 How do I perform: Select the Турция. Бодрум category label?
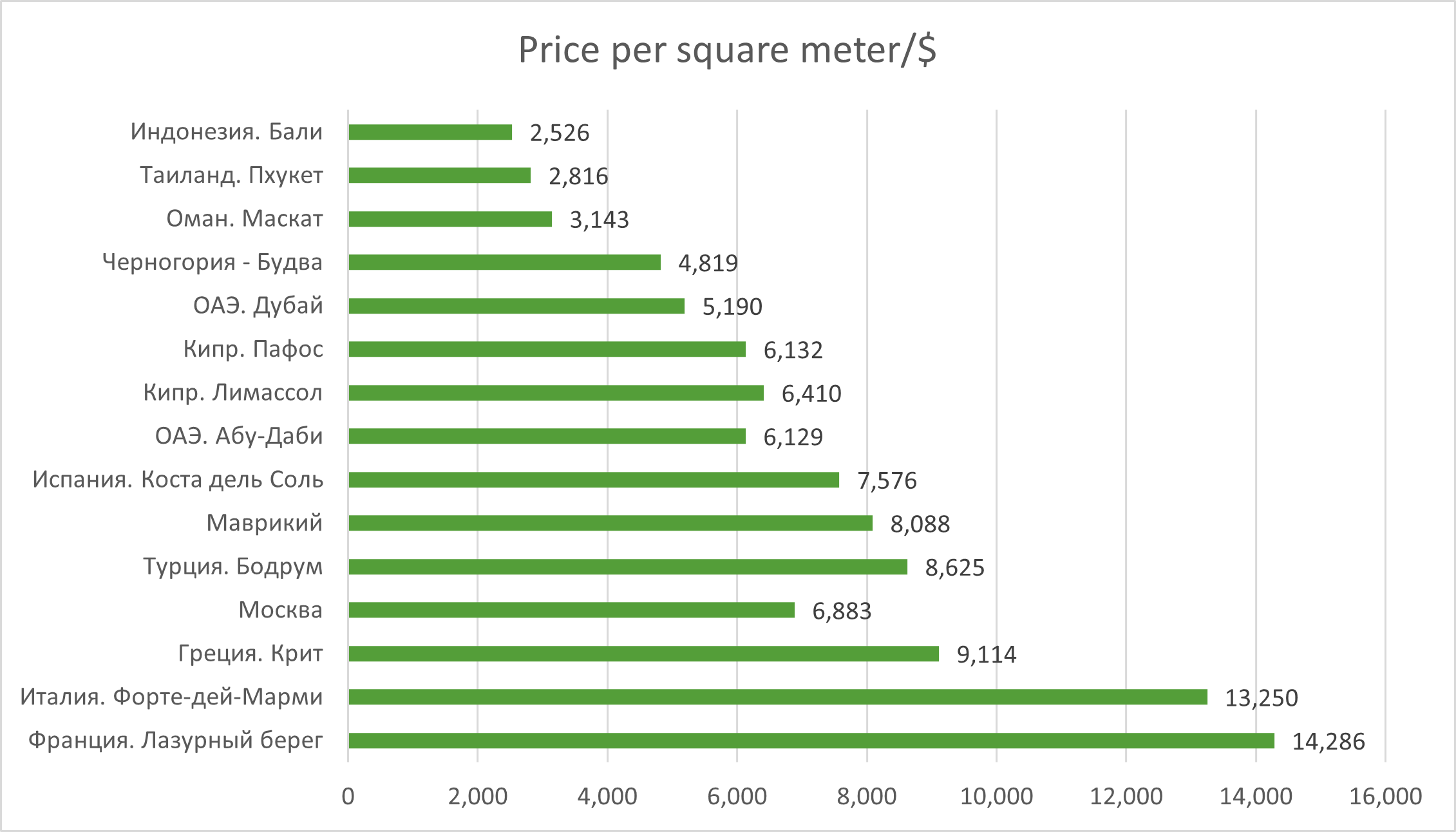coord(232,567)
